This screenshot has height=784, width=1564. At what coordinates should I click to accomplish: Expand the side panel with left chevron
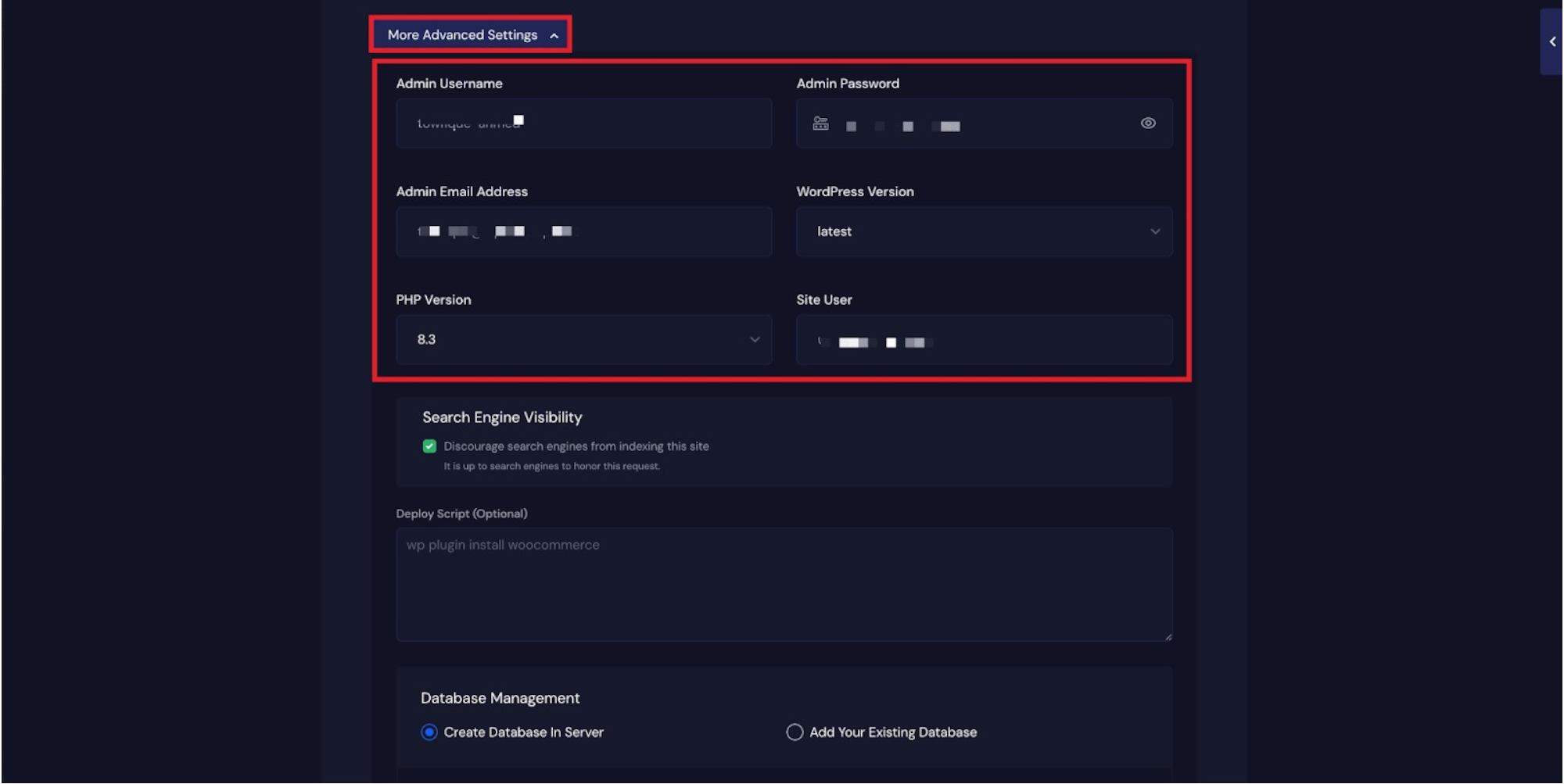[x=1552, y=41]
